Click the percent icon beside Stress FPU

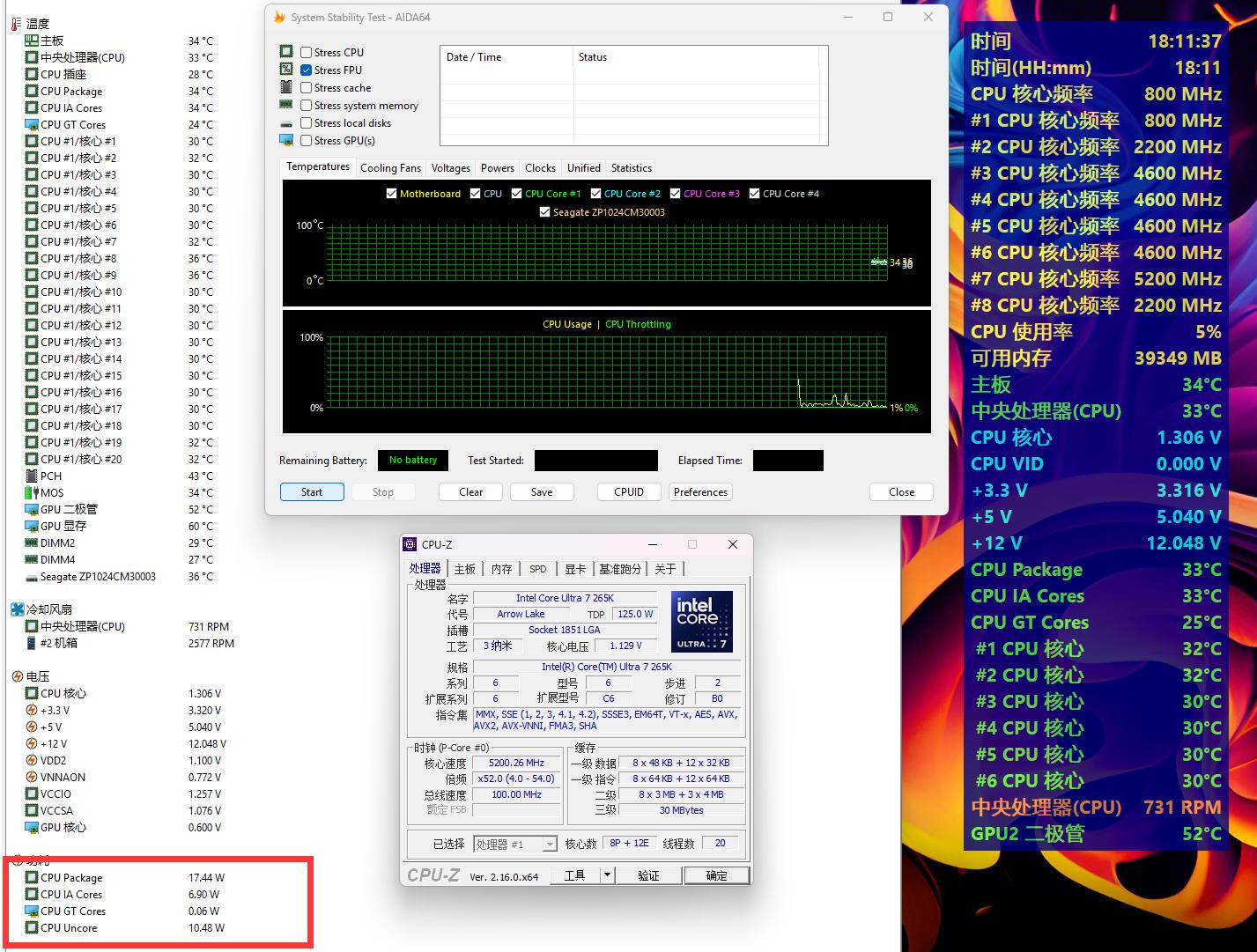point(286,70)
